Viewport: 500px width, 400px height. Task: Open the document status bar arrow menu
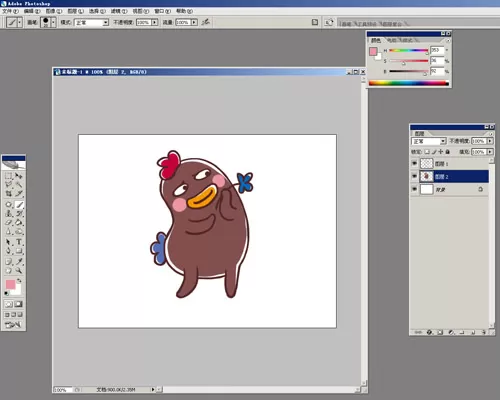153,389
